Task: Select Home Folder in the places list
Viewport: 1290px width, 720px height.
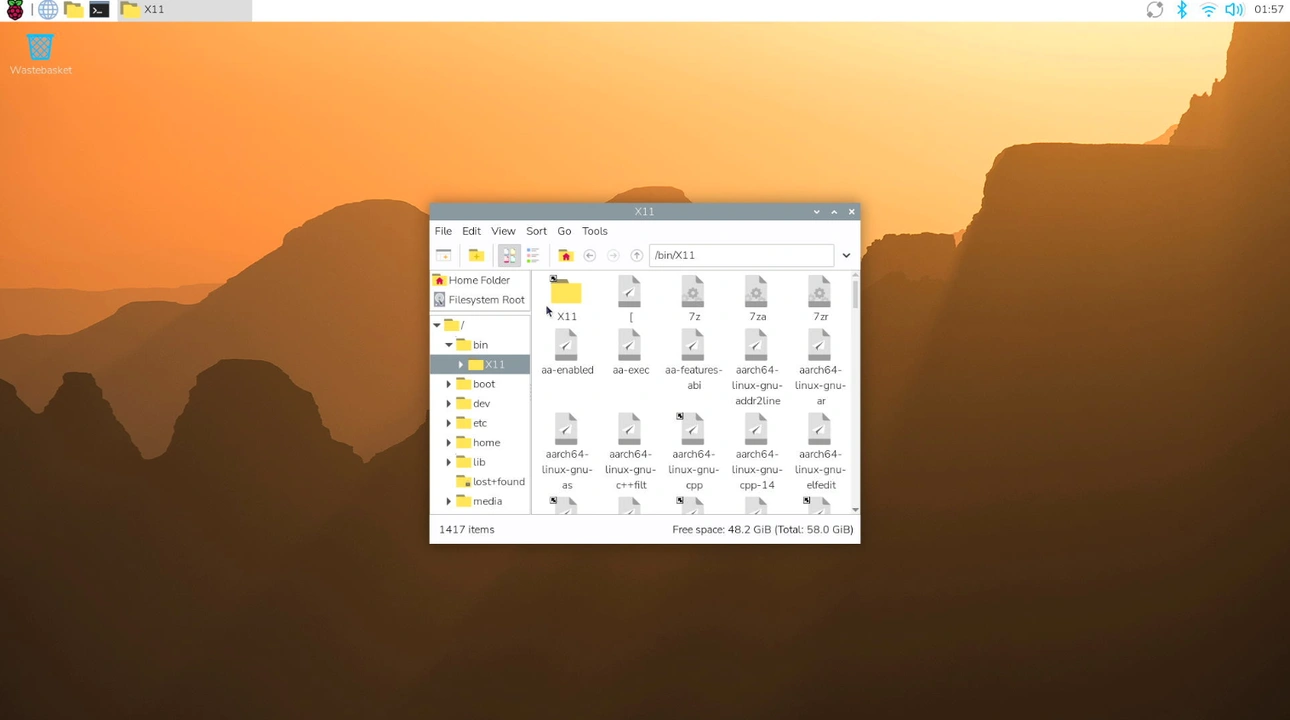Action: click(479, 280)
